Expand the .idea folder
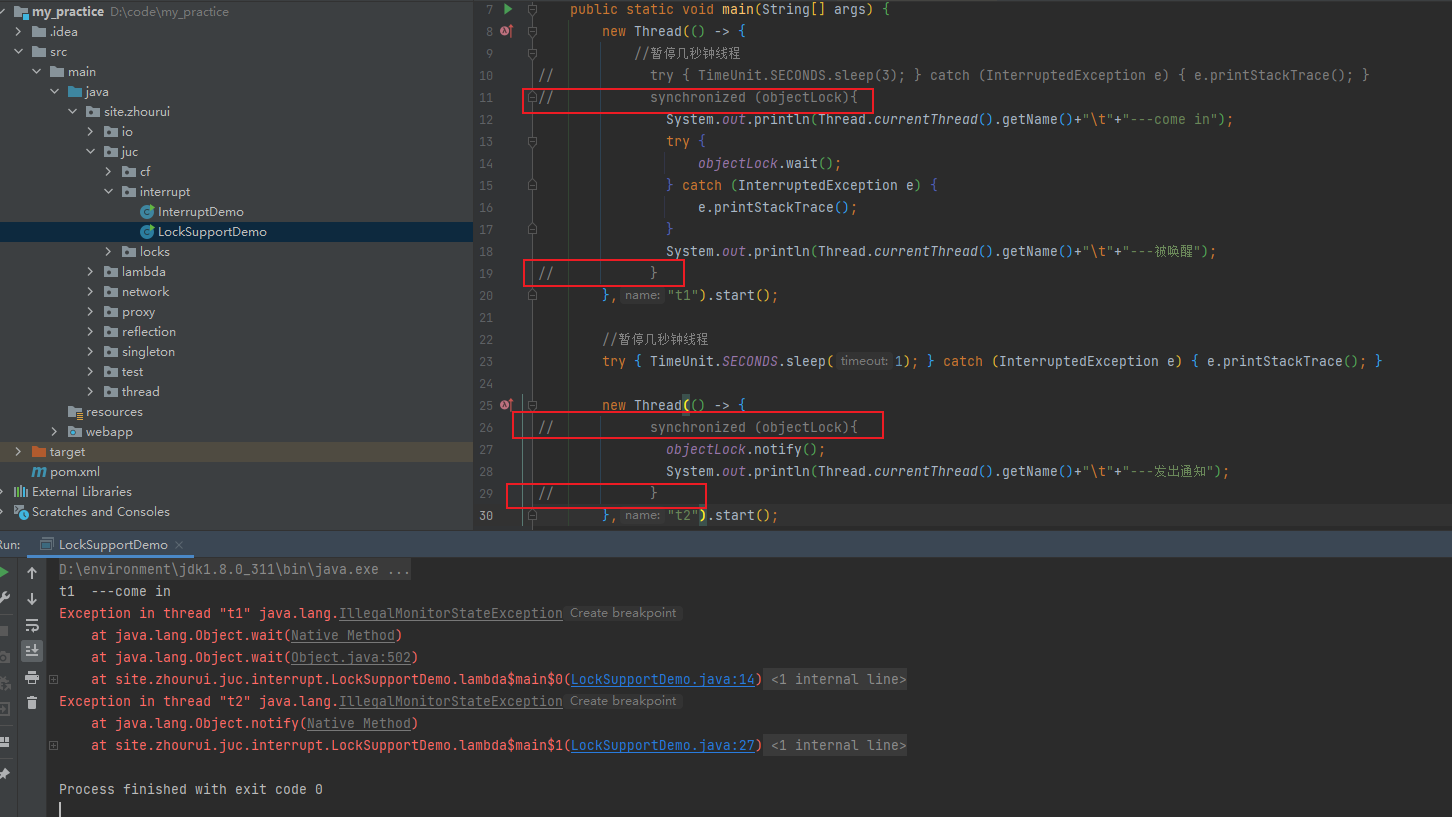Image resolution: width=1452 pixels, height=817 pixels. click(x=19, y=32)
